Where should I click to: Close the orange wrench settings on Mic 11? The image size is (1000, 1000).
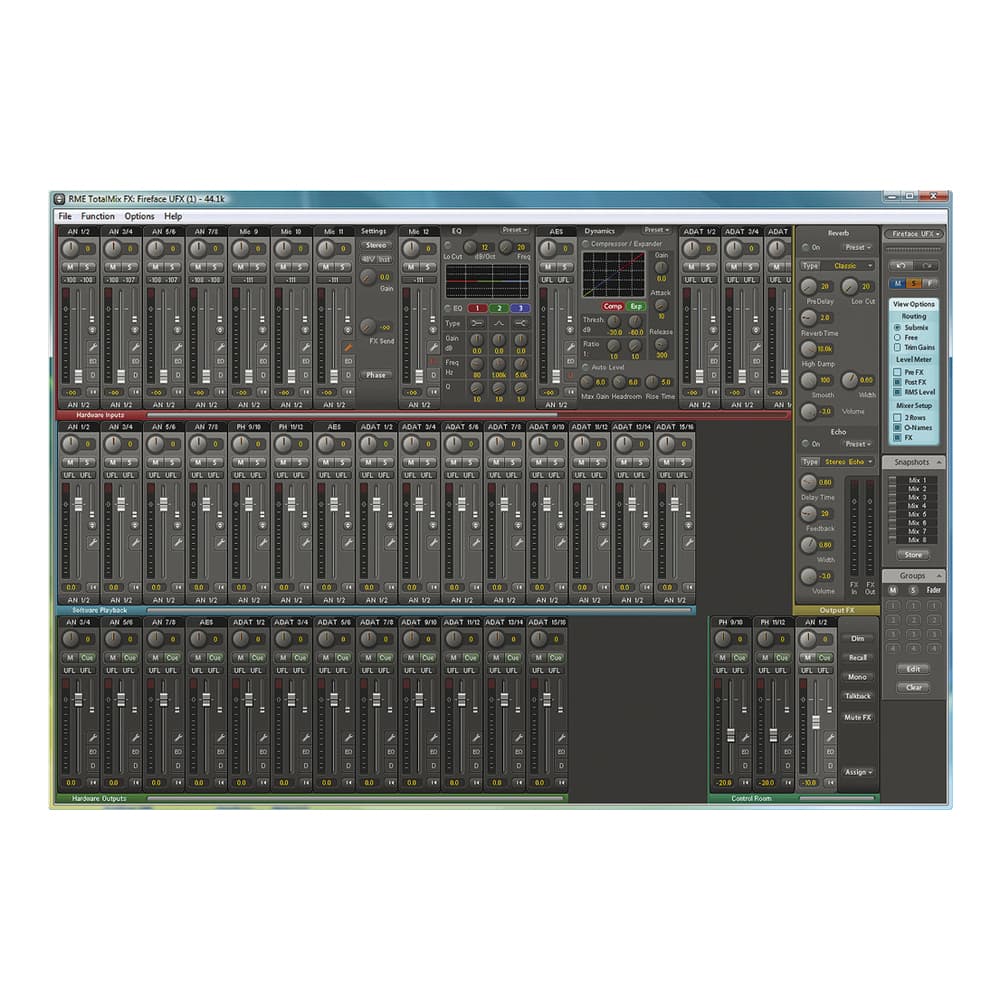tap(348, 347)
